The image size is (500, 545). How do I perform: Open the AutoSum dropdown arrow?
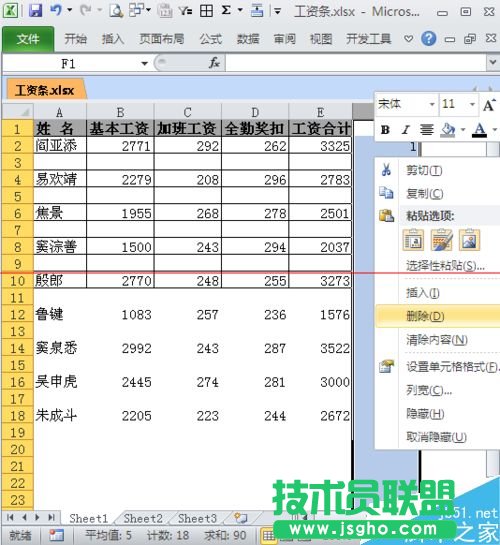[x=240, y=10]
